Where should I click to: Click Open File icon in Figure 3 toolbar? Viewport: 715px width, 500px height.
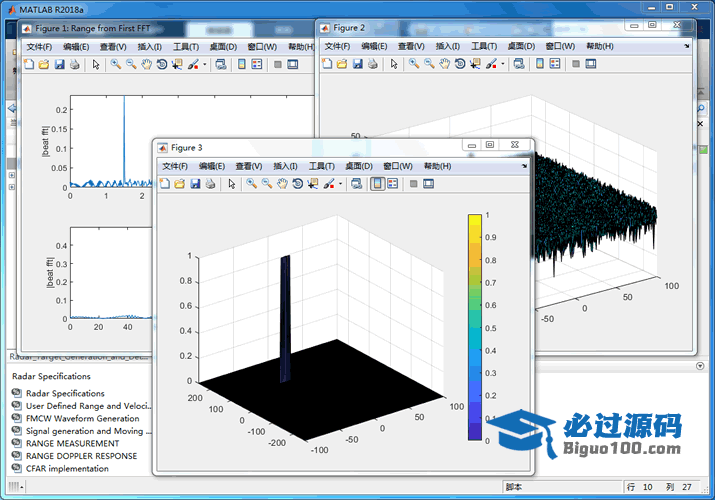[180, 184]
